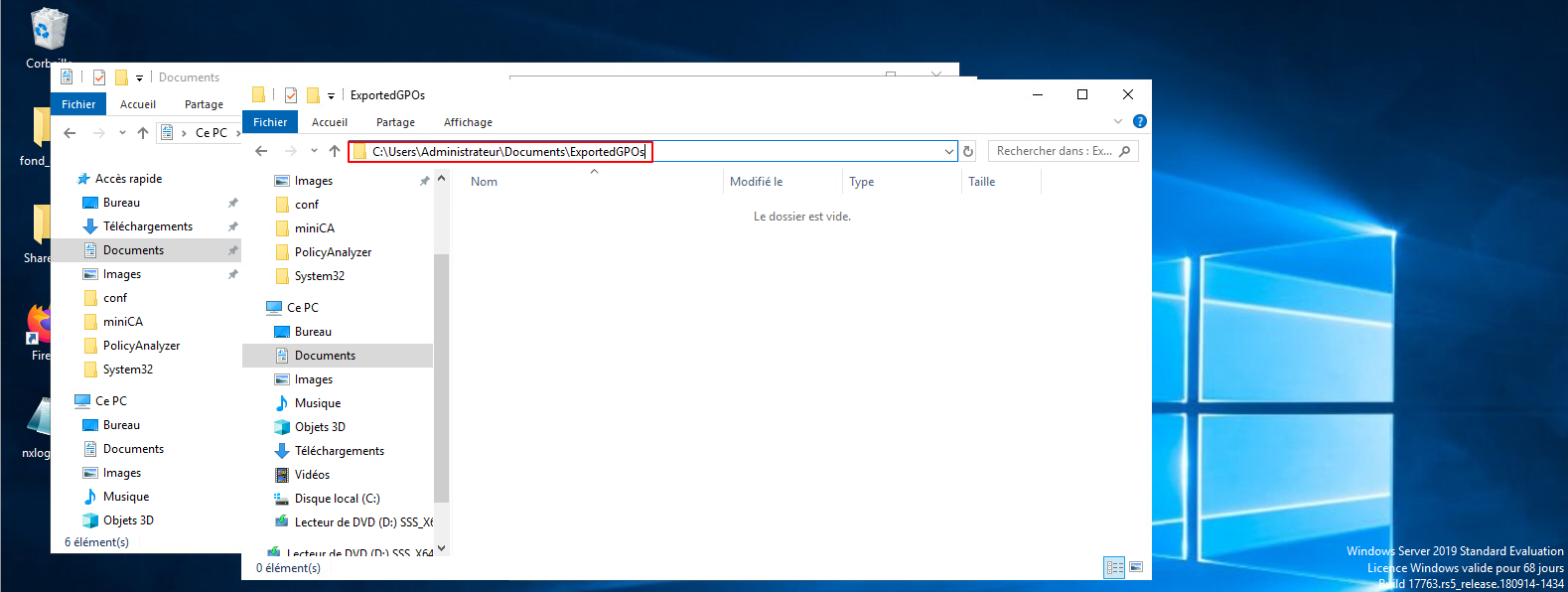Switch to large thumbnails view layout
This screenshot has height=592, width=1568.
[x=1136, y=567]
